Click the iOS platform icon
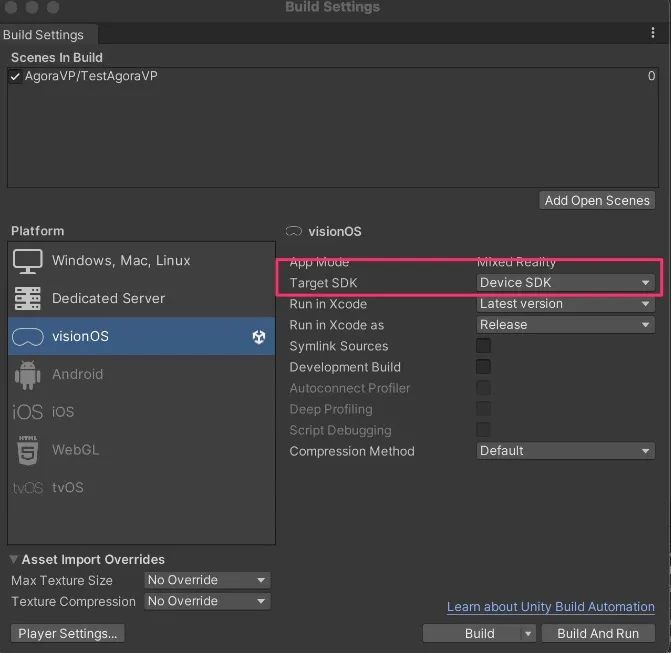This screenshot has height=653, width=671. click(27, 412)
